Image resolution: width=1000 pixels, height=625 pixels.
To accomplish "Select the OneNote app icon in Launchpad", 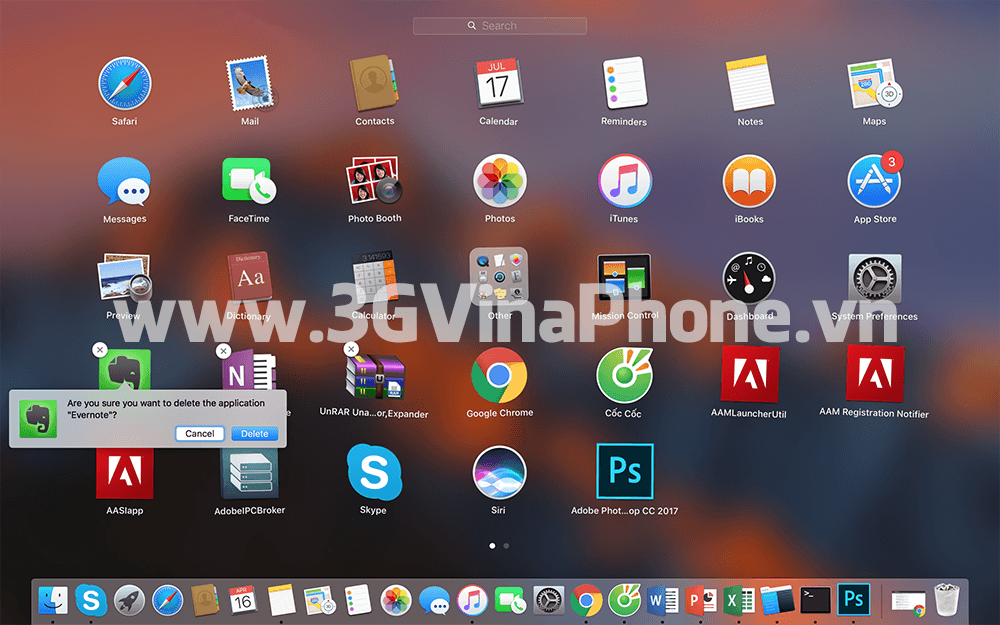I will coord(249,370).
